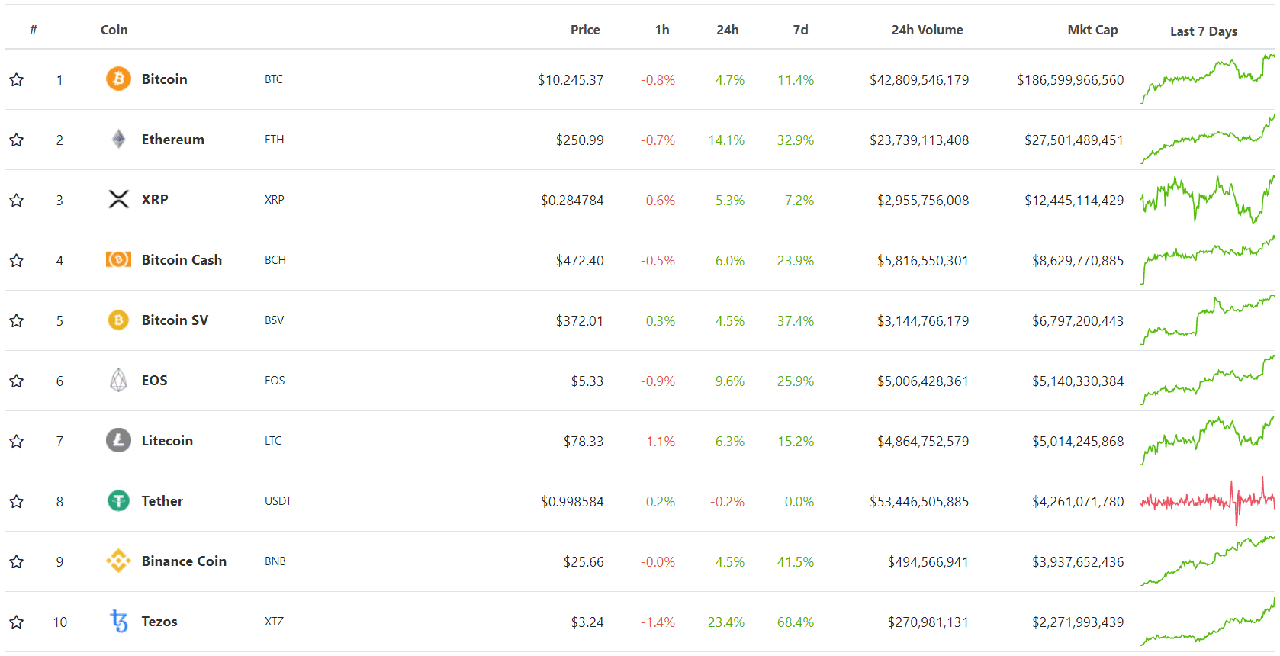Viewport: 1280px width, 656px height.
Task: Star Litecoin as a favorite
Action: [x=16, y=440]
